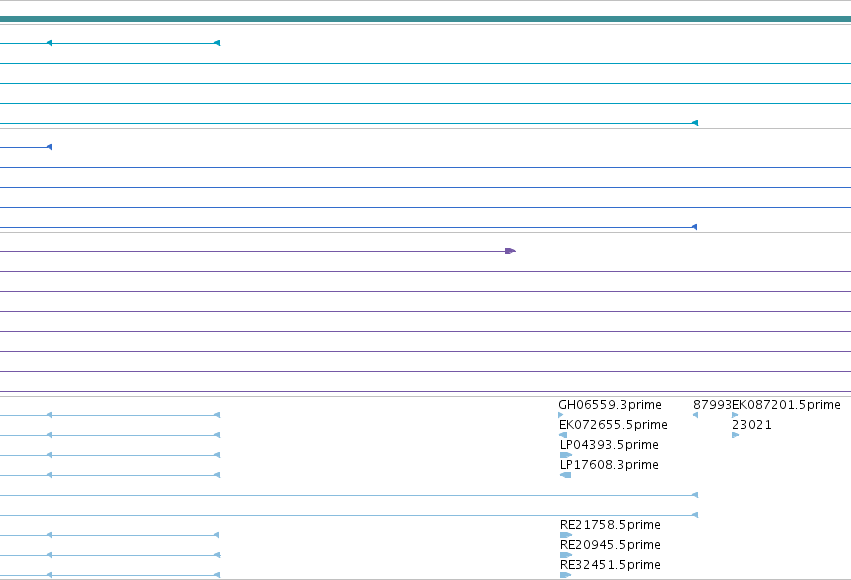Select arrowhead ending the longest teal transcript line
This screenshot has height=580, width=851.
pos(695,123)
